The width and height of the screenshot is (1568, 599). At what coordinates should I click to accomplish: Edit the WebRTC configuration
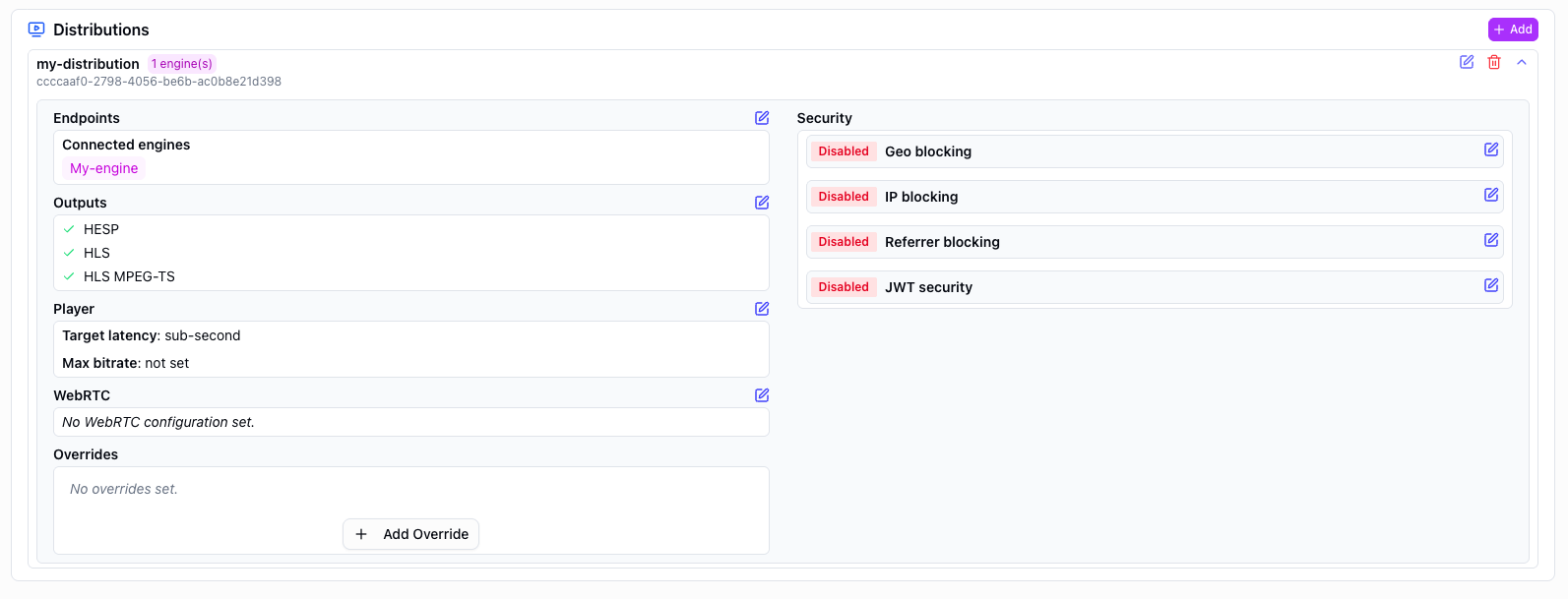tap(762, 395)
